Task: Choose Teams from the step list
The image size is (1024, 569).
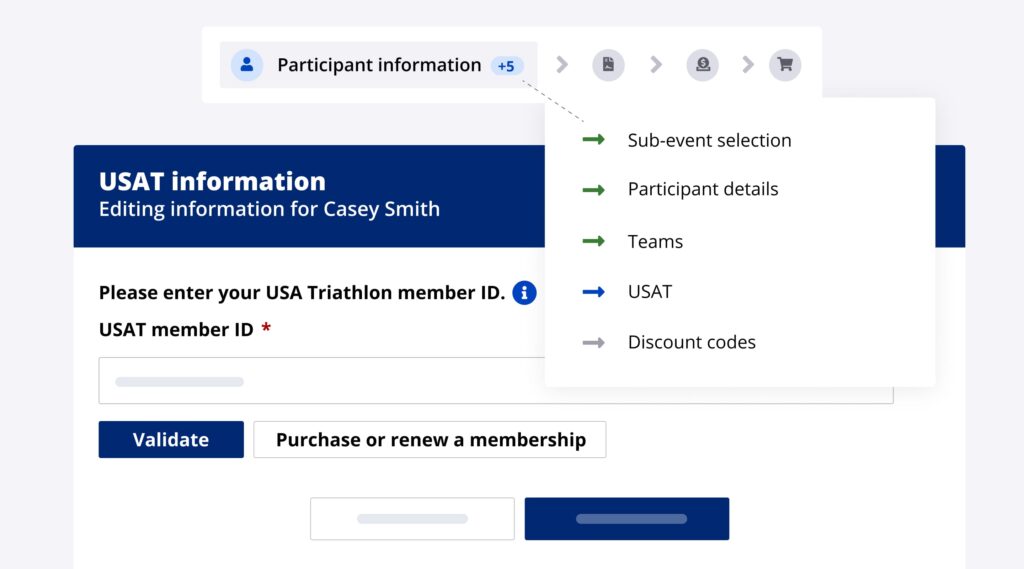Action: point(655,242)
